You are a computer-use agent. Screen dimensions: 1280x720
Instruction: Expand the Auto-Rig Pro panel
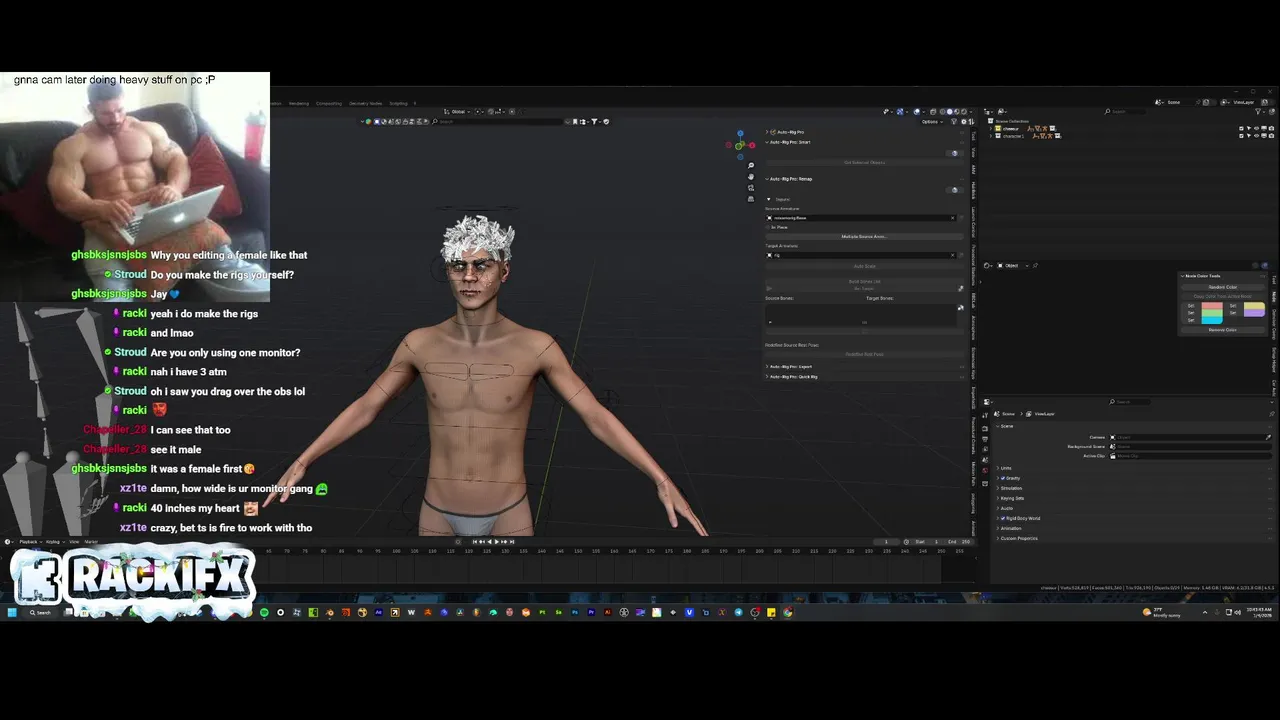click(x=767, y=132)
